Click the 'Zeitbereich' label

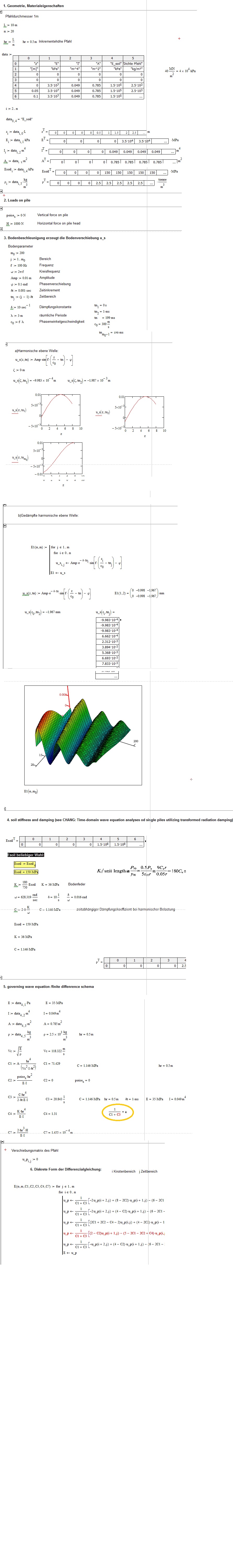(x=47, y=296)
